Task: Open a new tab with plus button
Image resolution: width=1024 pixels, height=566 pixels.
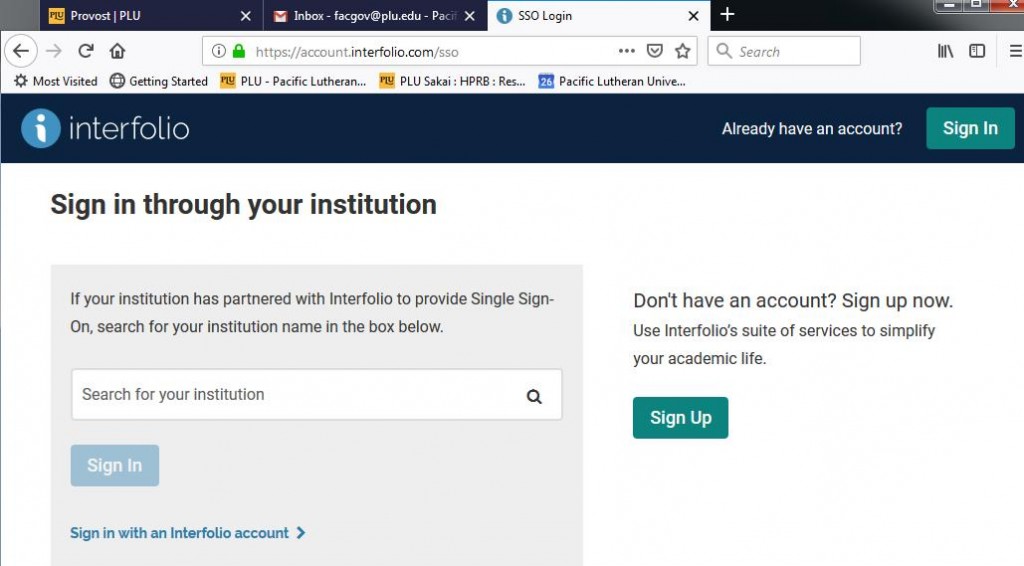Action: [727, 14]
